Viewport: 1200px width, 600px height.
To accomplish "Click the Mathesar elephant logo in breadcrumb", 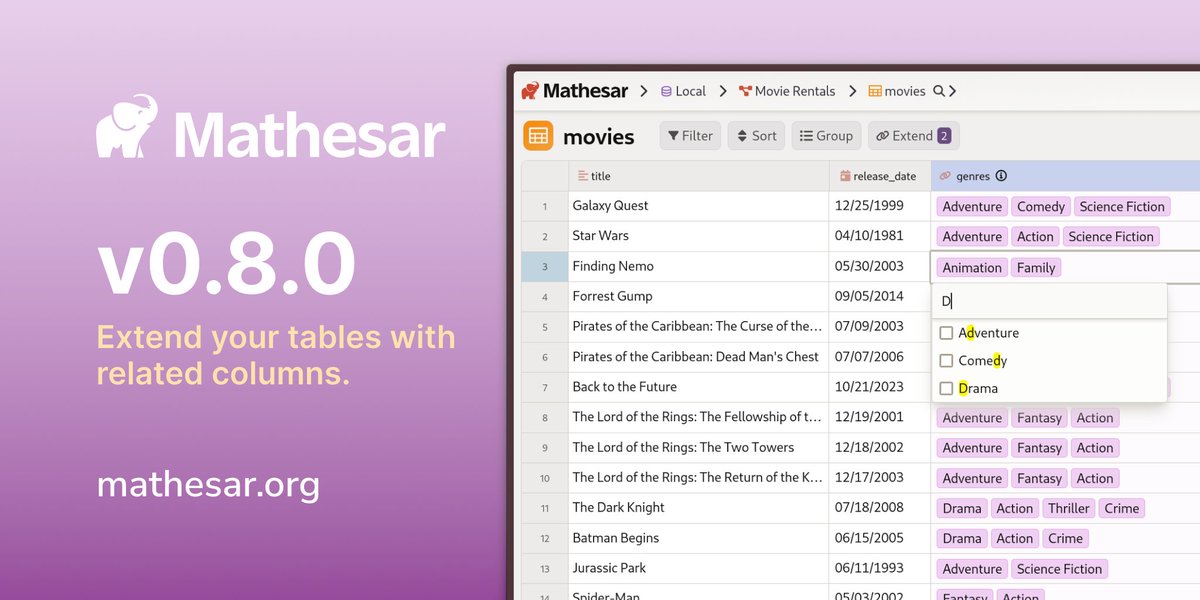I will click(531, 91).
